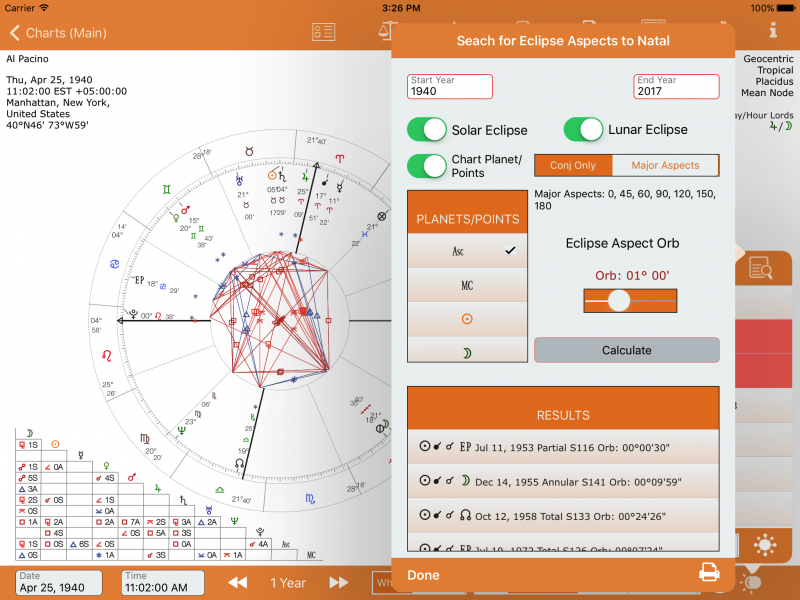Tap Done to close the eclipse search dialog
The height and width of the screenshot is (600, 800).
[424, 574]
